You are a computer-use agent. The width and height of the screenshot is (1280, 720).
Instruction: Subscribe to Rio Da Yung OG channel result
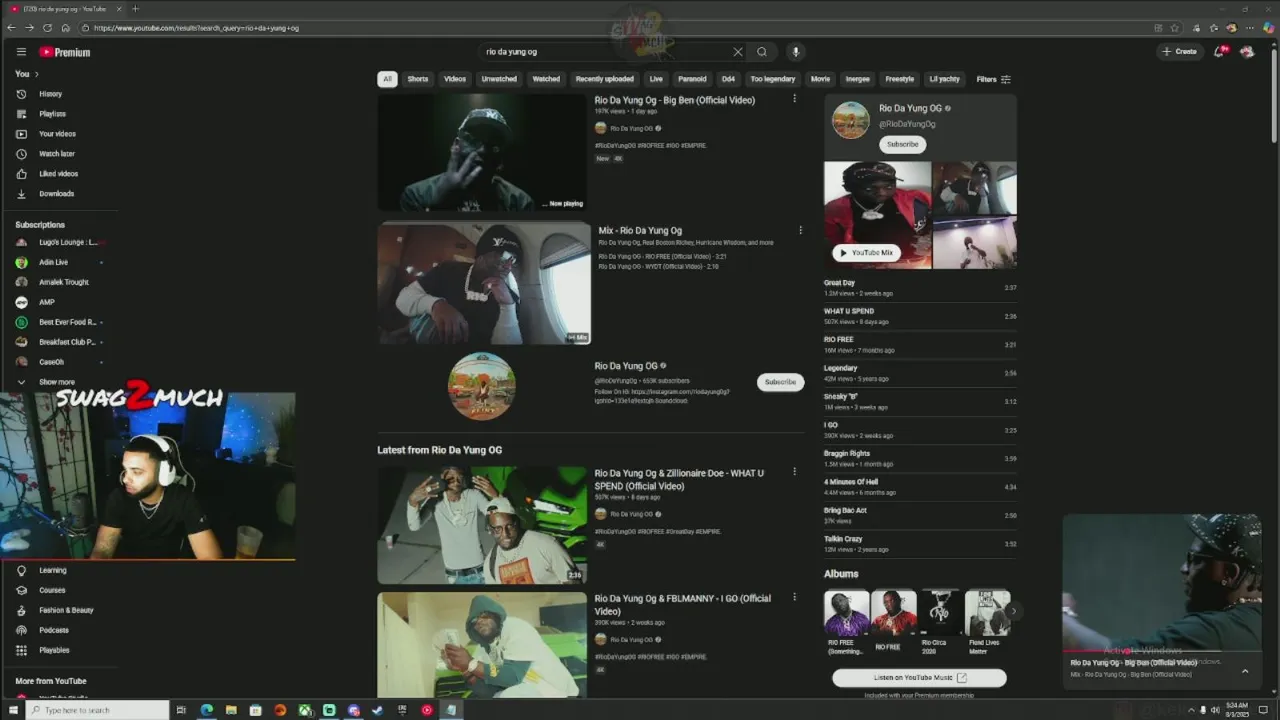(x=780, y=382)
